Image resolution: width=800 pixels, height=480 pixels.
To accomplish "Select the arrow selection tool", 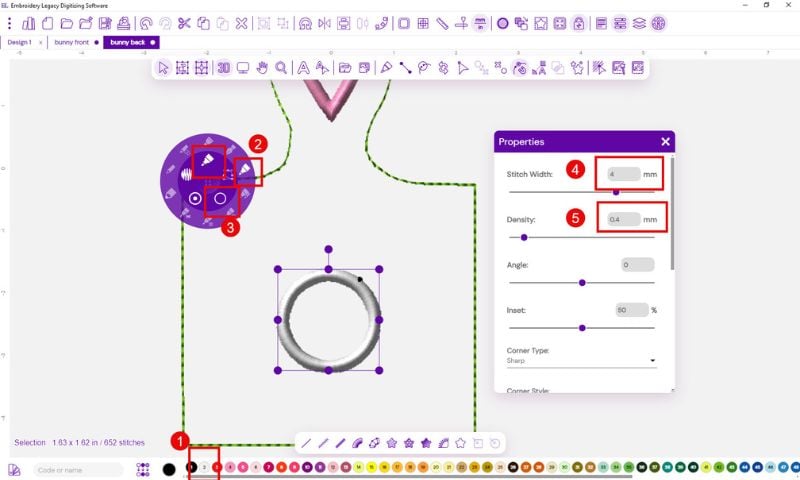I will [x=165, y=68].
